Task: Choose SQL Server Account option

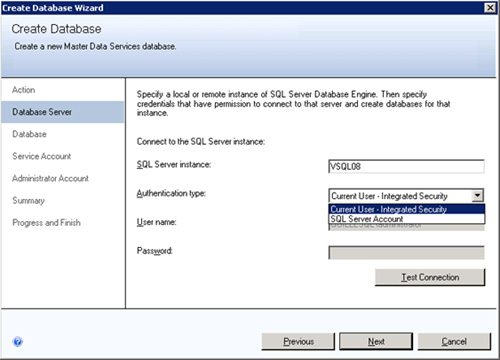Action: 407,219
